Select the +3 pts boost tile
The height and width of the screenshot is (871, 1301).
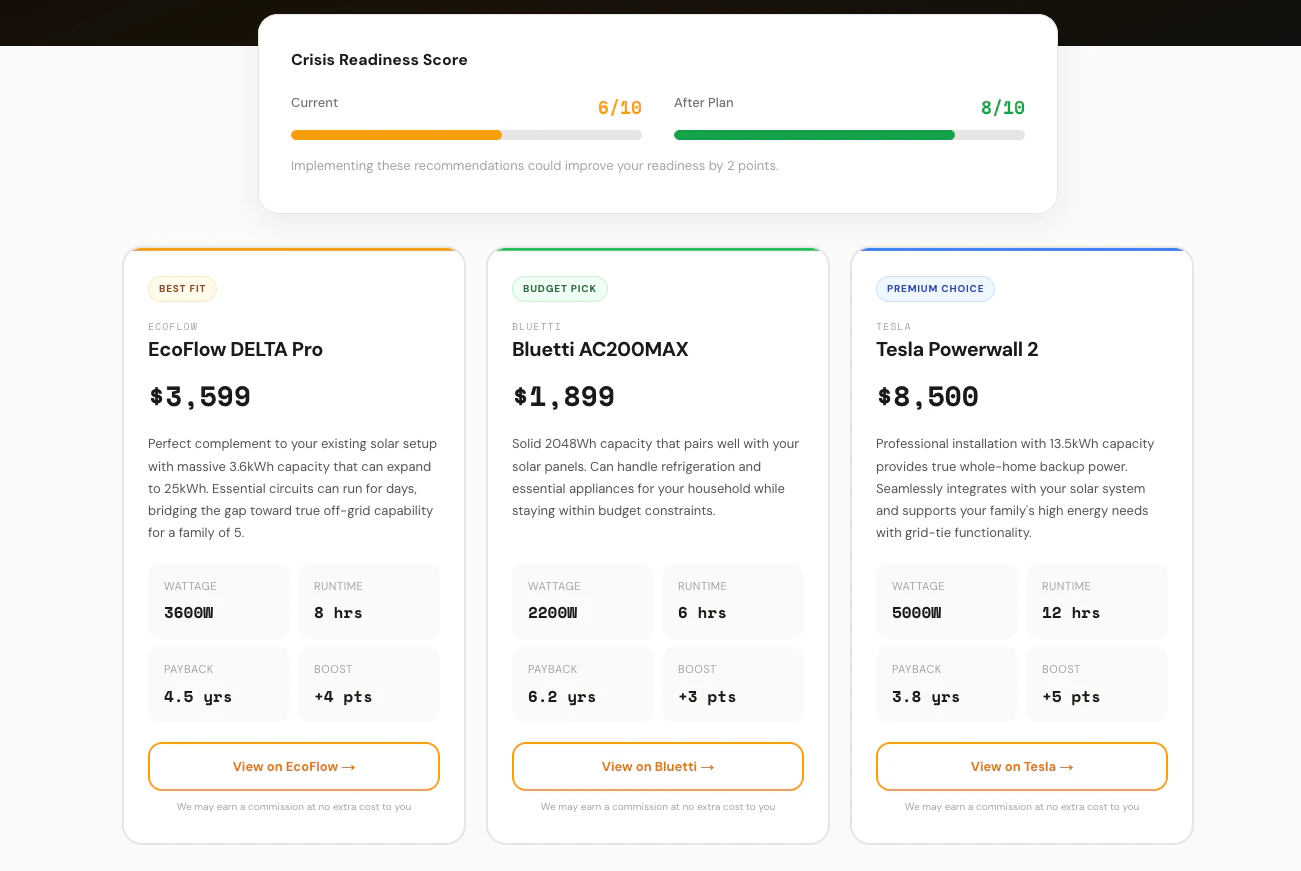tap(733, 684)
